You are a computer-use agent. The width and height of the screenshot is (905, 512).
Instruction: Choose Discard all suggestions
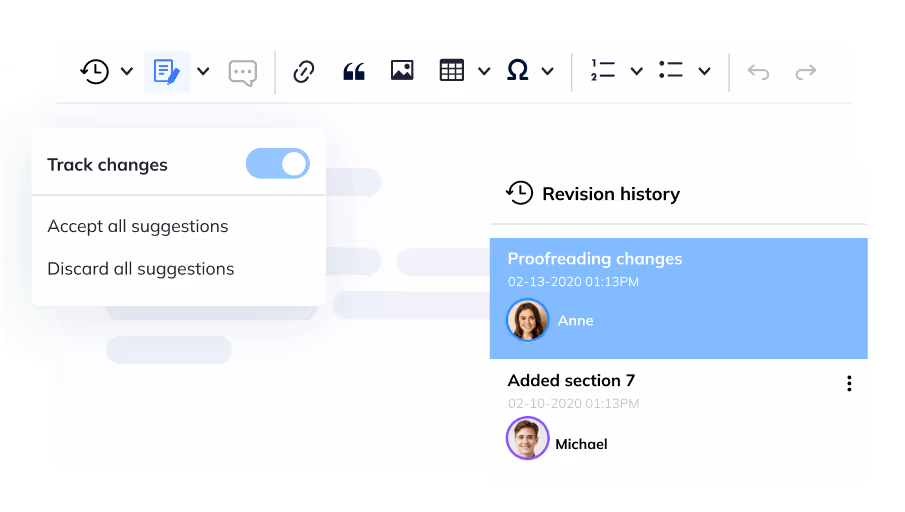pos(141,269)
